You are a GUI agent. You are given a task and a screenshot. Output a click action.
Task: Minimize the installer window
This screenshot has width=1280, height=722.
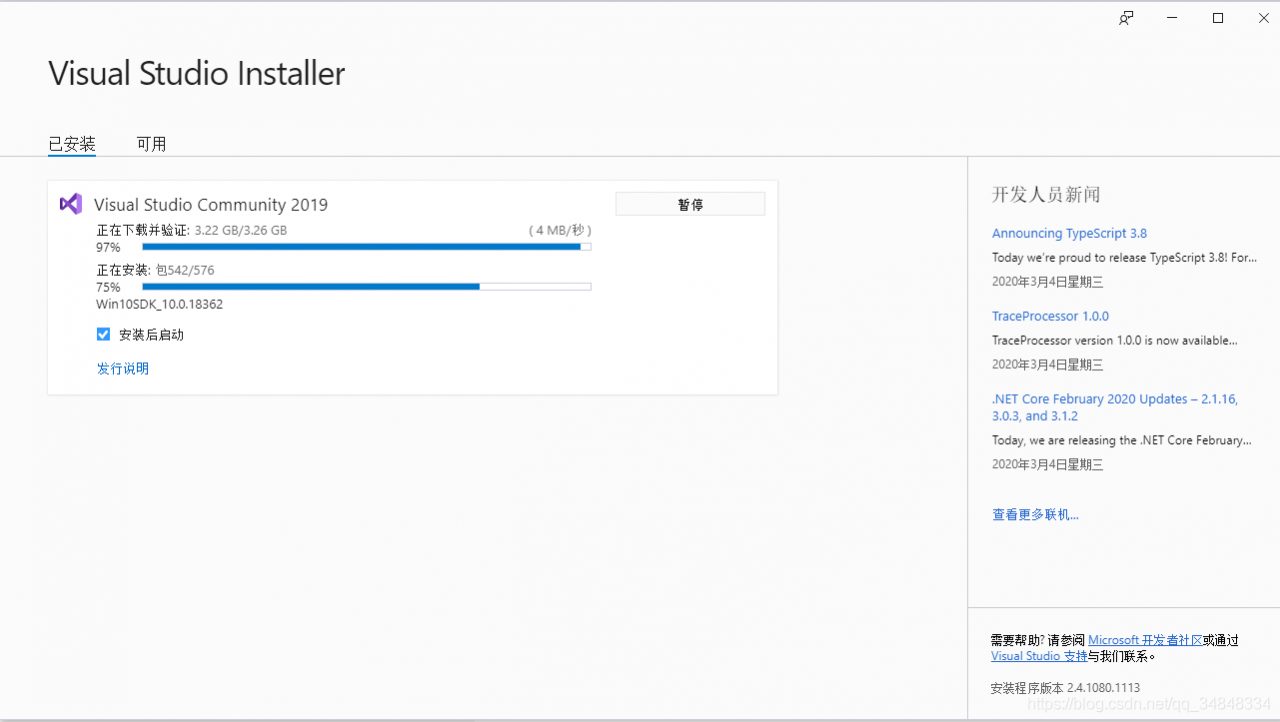1172,18
